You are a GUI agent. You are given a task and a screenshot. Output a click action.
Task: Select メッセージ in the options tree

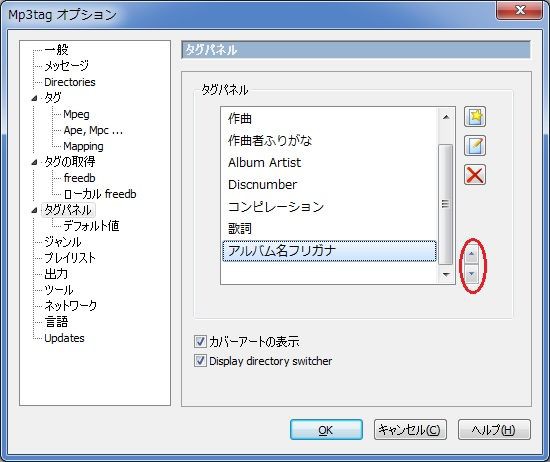67,66
